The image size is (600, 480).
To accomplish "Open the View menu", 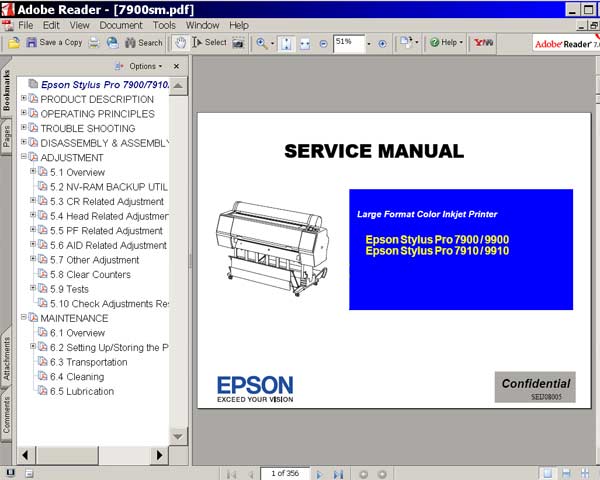I will (x=79, y=25).
